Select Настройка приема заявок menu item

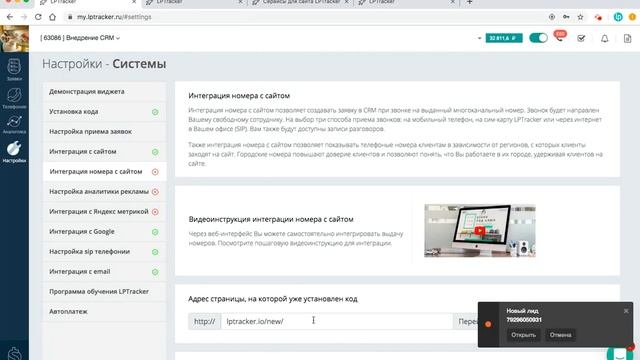coord(104,131)
